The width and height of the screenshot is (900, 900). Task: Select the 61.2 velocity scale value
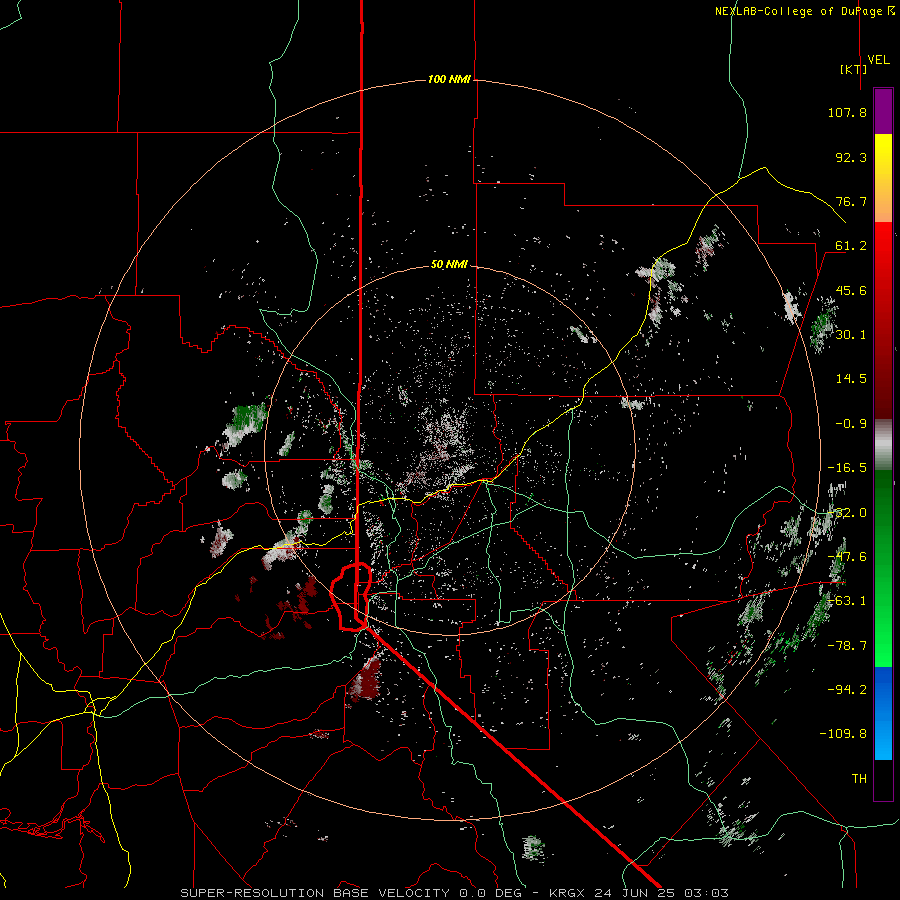tap(851, 246)
